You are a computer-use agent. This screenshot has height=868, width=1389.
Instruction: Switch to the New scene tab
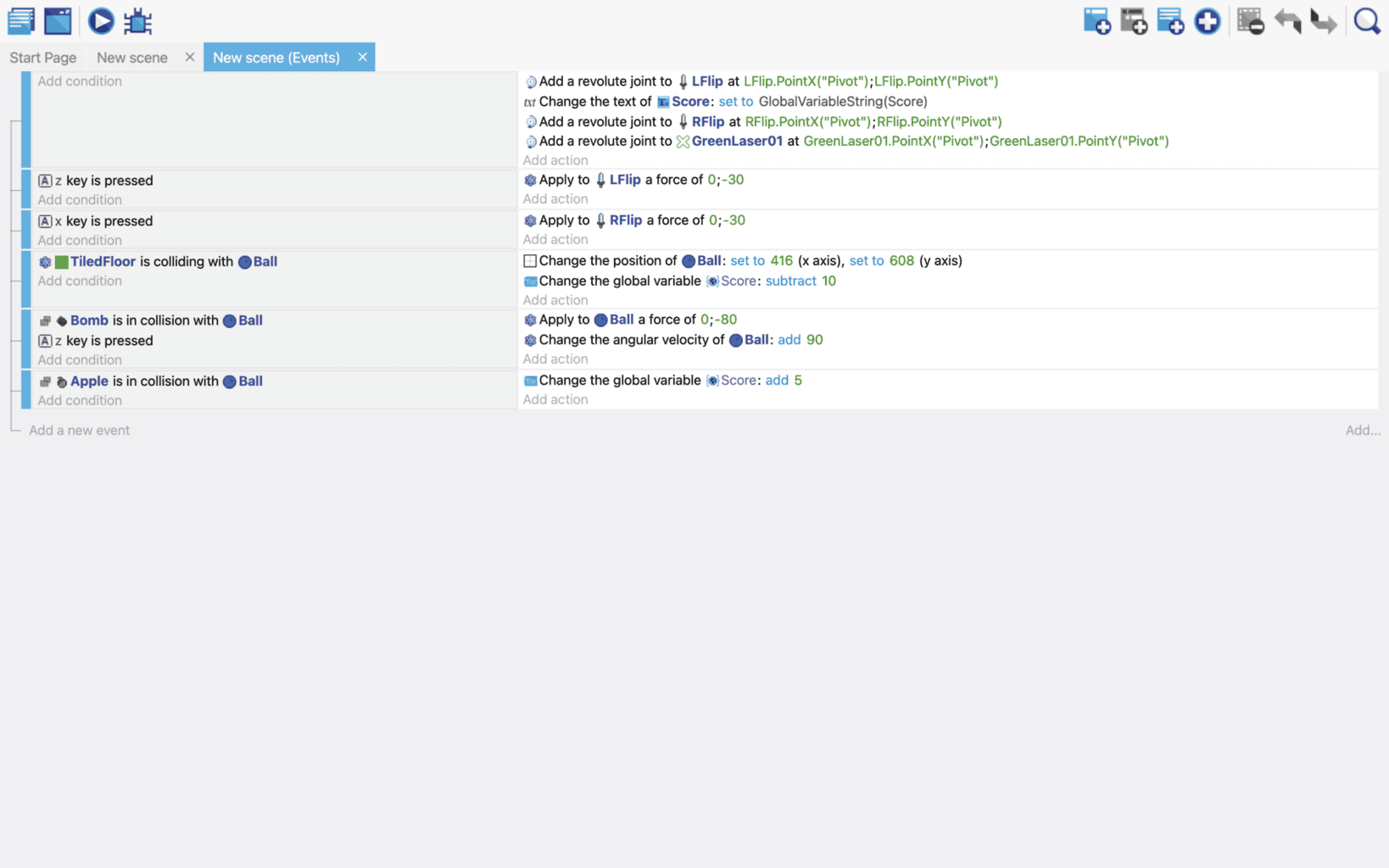click(132, 58)
